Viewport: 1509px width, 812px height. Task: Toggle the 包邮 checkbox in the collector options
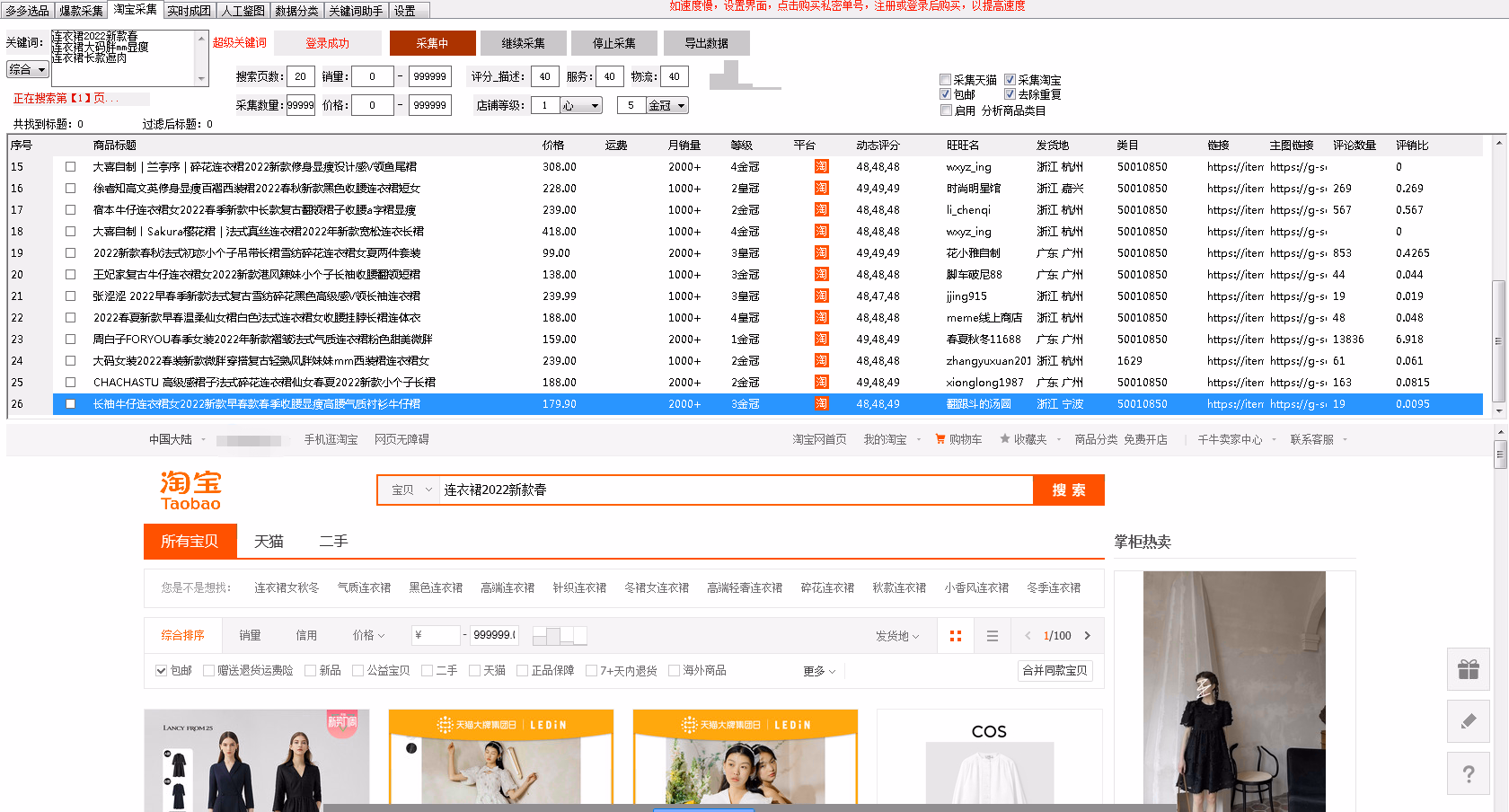[x=945, y=94]
